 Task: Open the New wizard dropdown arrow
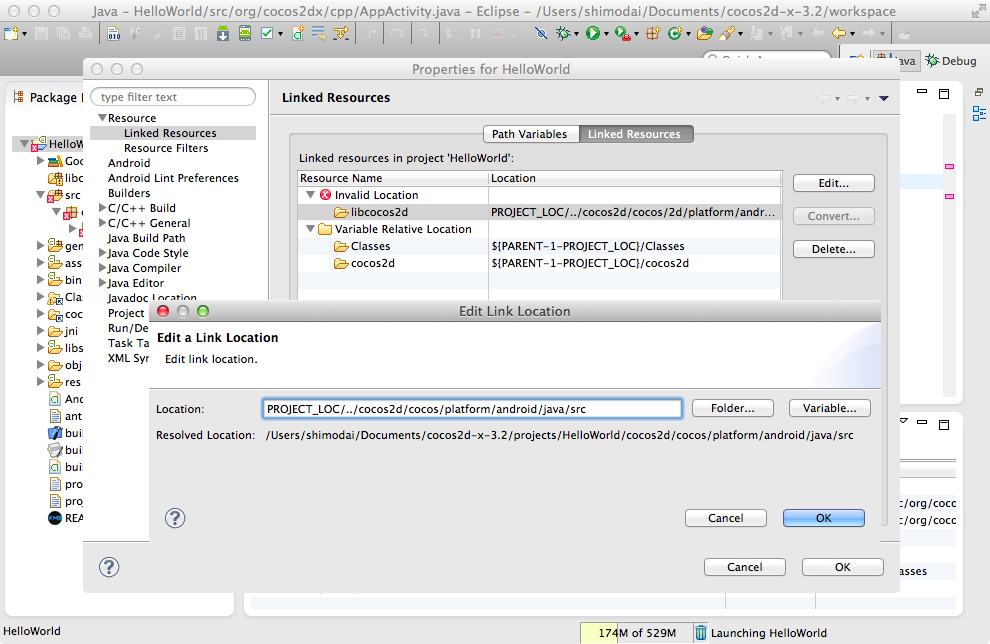(x=25, y=34)
